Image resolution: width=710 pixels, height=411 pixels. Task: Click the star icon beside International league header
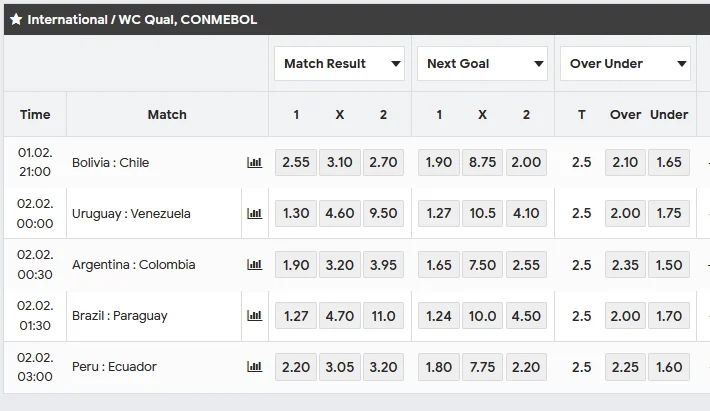pos(16,19)
